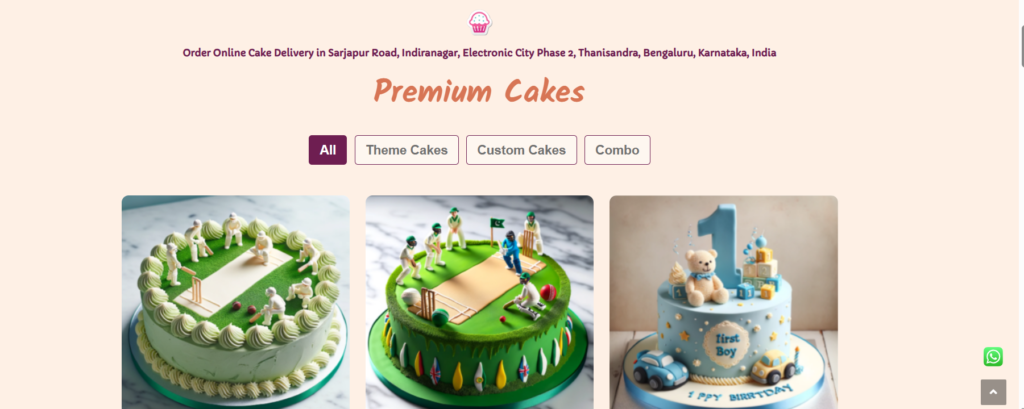
Task: Click the teddy bear on the blue cake
Action: pyautogui.click(x=705, y=278)
